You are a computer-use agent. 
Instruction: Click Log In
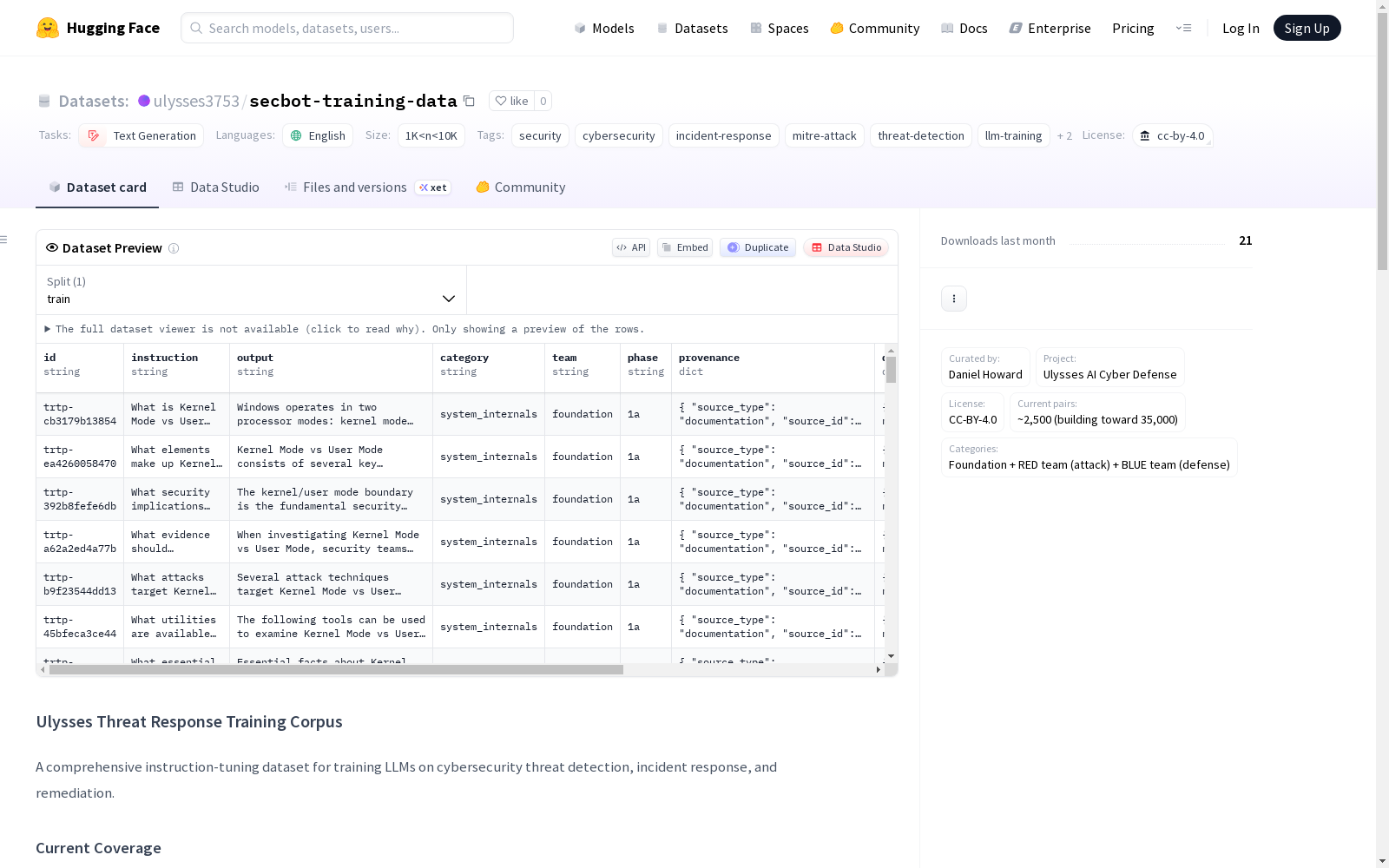(1241, 28)
